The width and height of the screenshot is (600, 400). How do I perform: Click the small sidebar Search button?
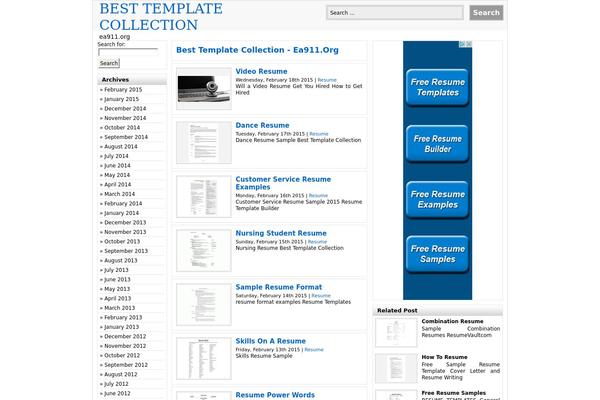coord(109,63)
